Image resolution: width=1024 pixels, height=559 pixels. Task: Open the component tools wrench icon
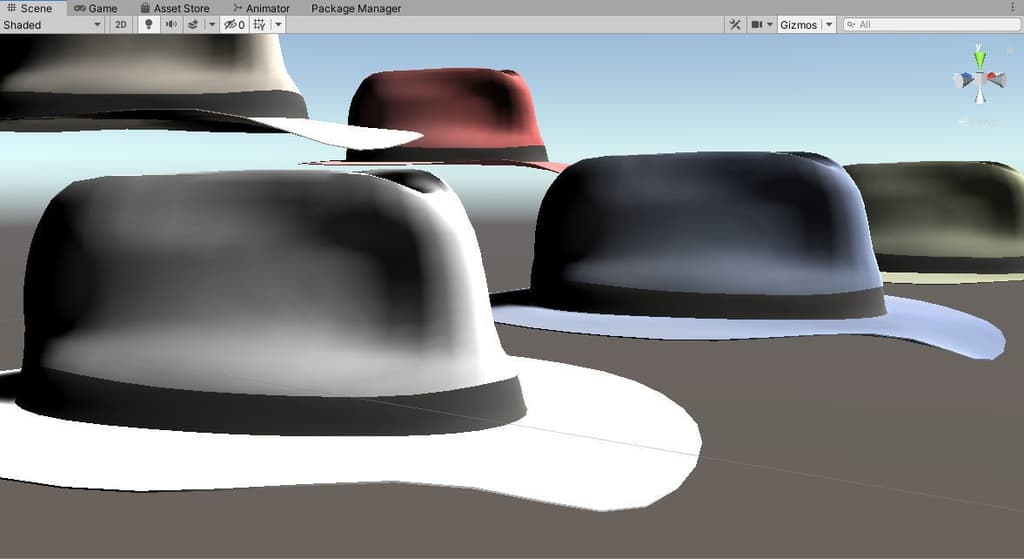(735, 25)
